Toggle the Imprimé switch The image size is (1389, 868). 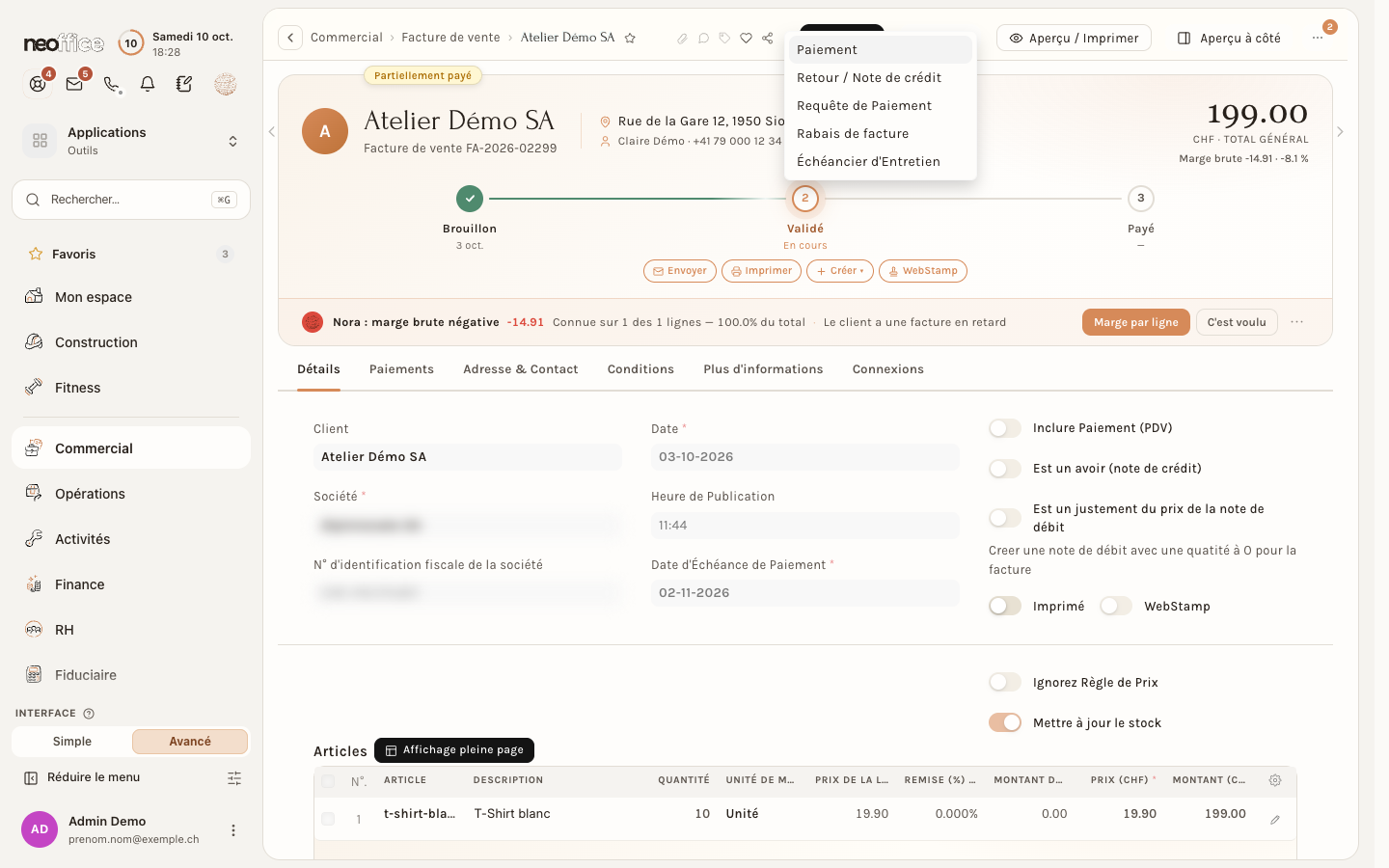point(1005,606)
